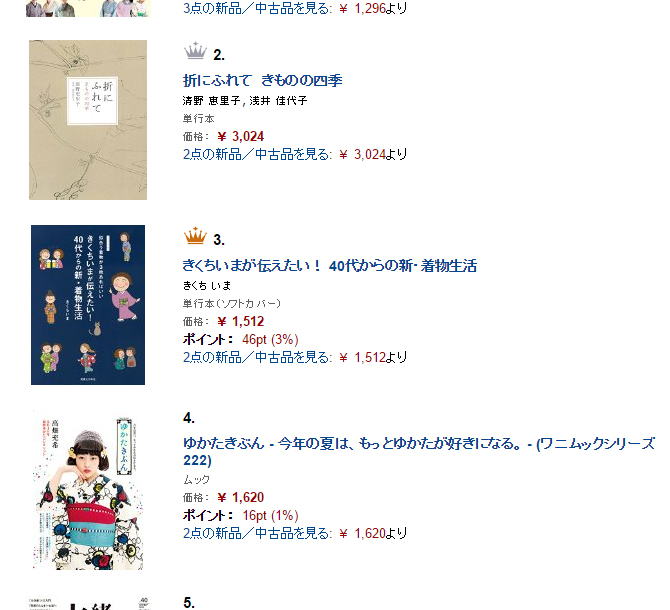
Task: Click the partially visible top book cover
Action: coord(88,9)
